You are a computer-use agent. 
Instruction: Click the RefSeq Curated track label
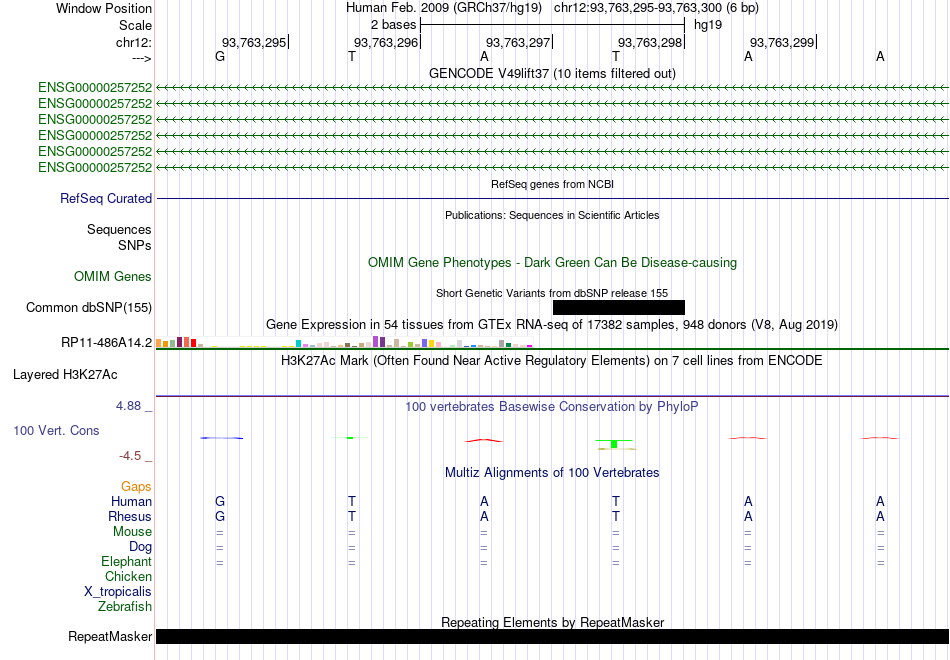pos(106,198)
